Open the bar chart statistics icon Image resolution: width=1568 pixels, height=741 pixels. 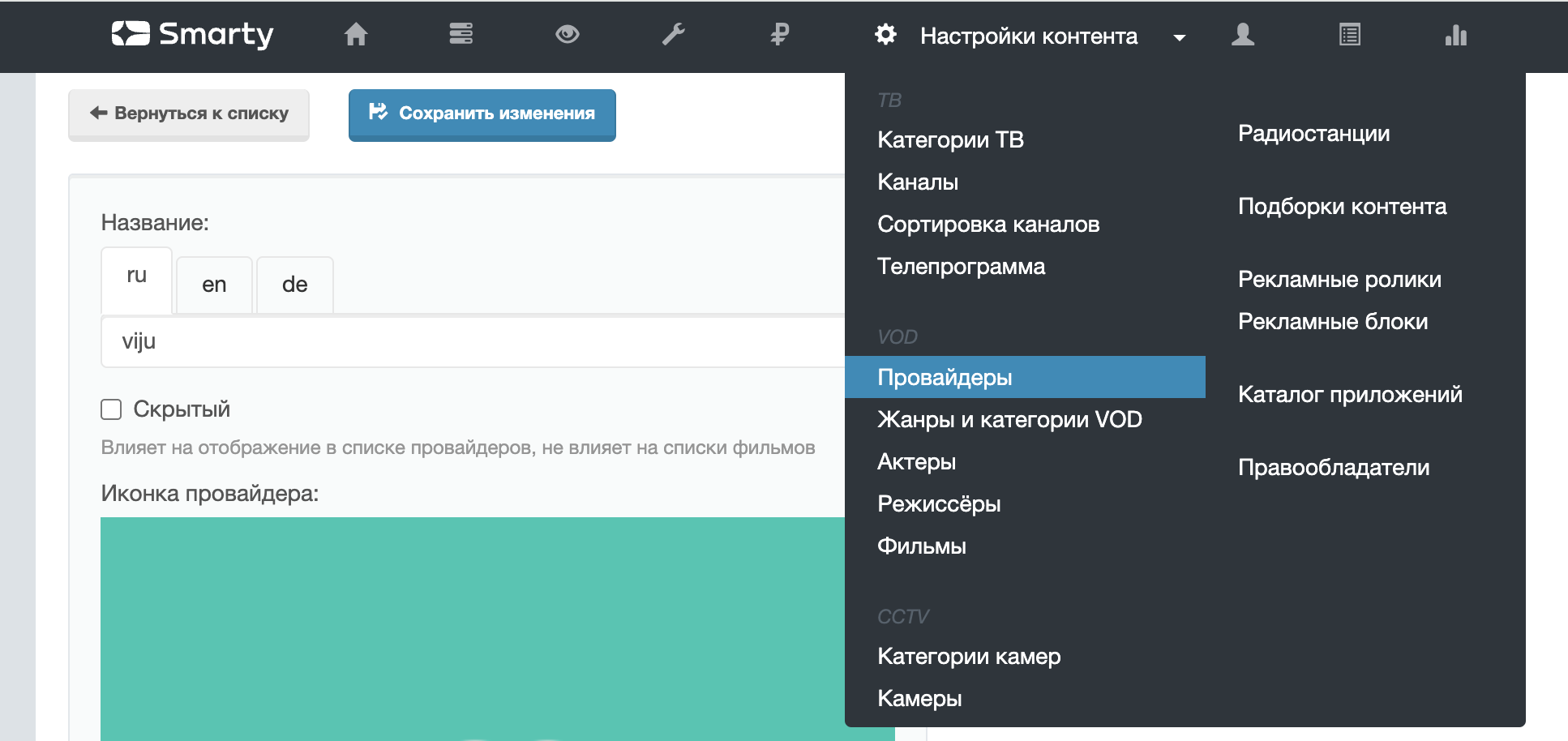click(x=1455, y=35)
